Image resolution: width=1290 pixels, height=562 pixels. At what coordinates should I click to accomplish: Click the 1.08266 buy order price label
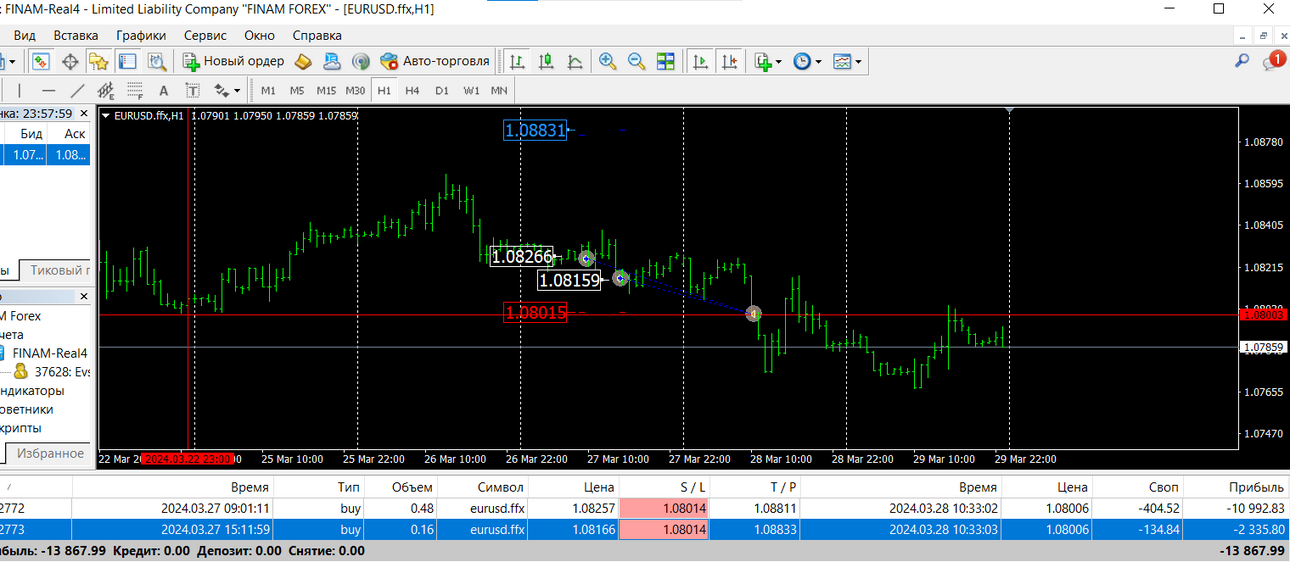[522, 257]
